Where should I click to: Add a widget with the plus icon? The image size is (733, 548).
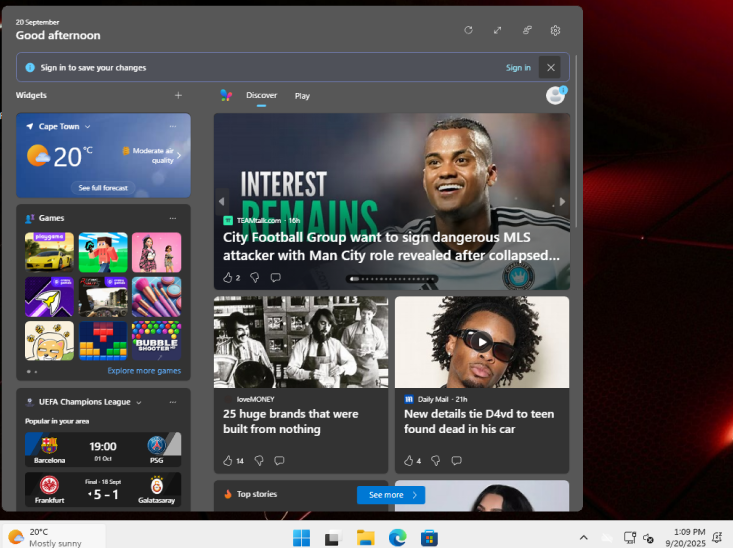tap(178, 95)
